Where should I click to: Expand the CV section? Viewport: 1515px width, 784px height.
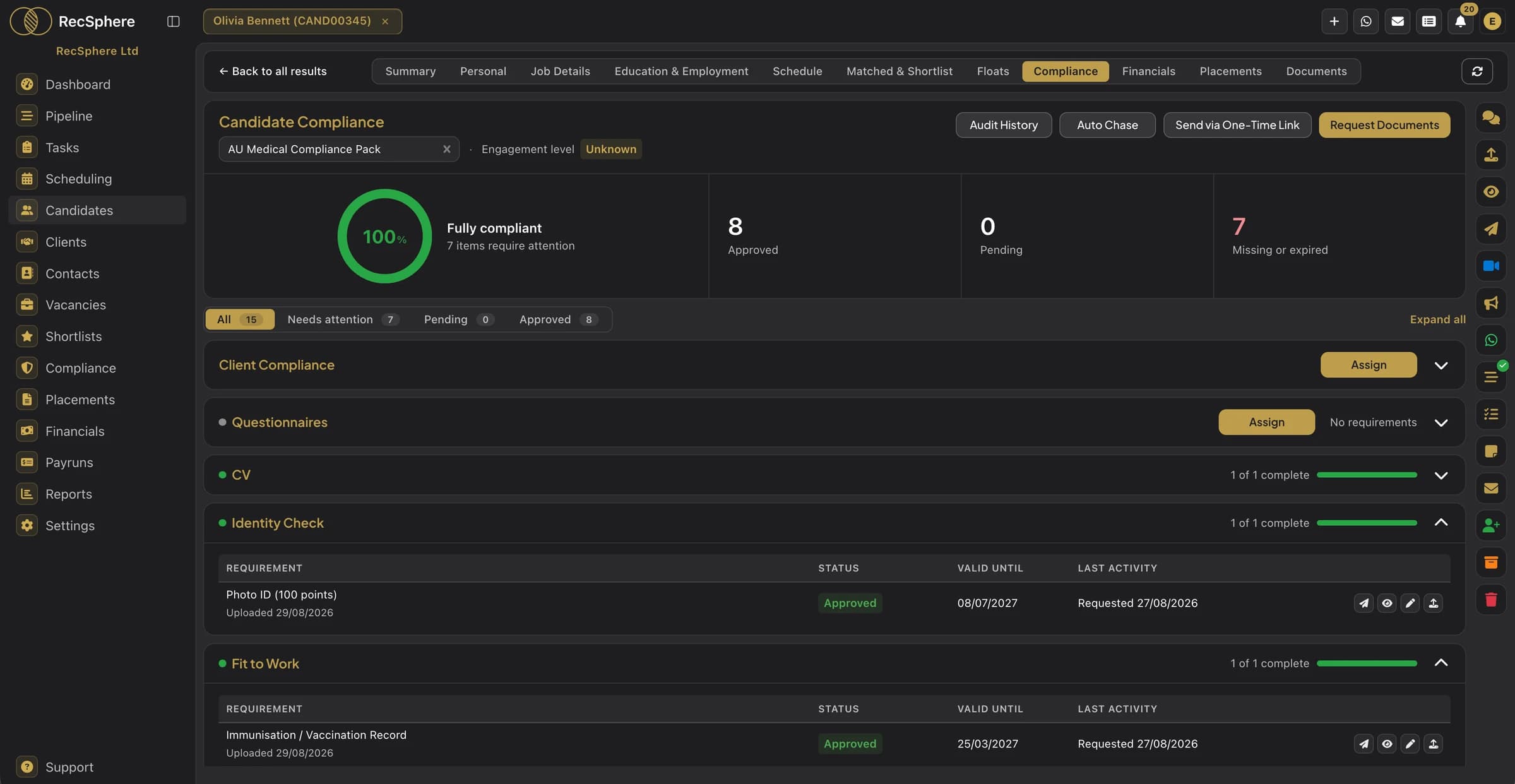[x=1441, y=475]
